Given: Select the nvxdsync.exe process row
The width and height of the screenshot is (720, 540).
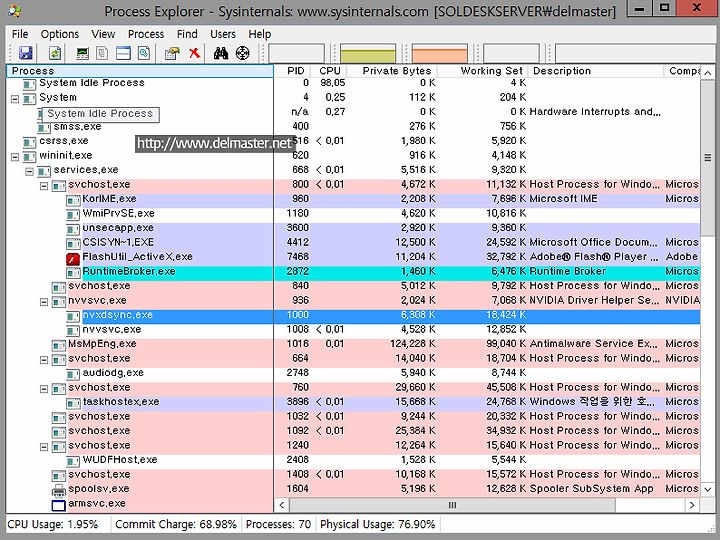Looking at the screenshot, I should click(353, 317).
